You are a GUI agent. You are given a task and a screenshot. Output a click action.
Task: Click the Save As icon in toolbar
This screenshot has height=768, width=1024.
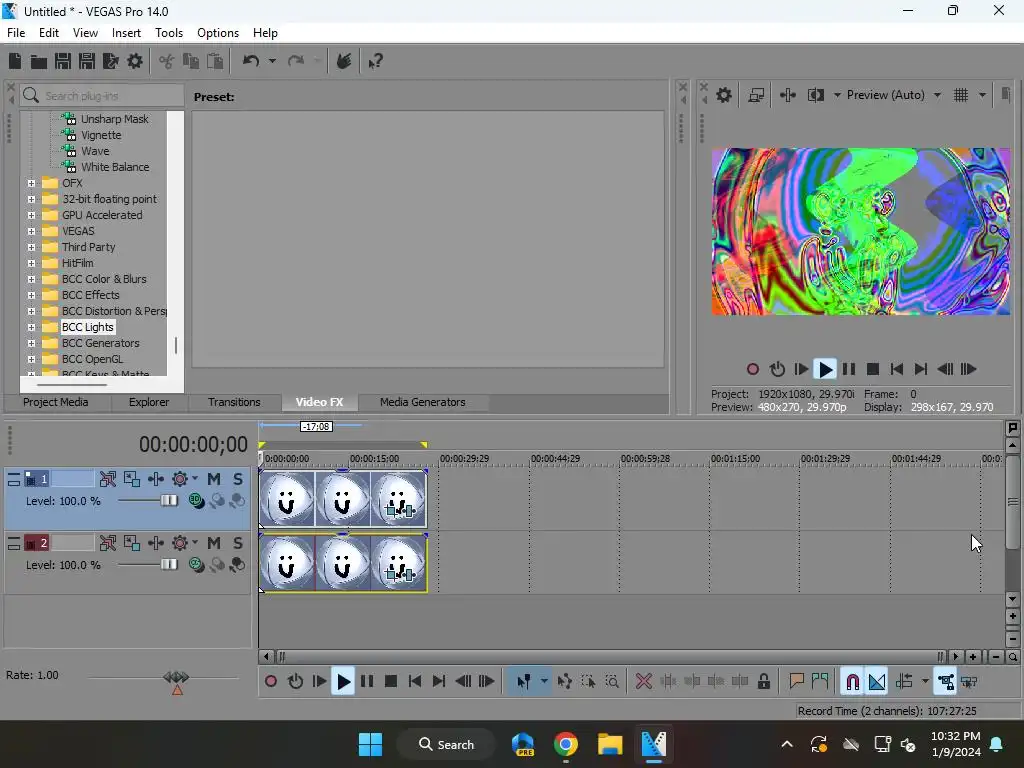[x=87, y=61]
